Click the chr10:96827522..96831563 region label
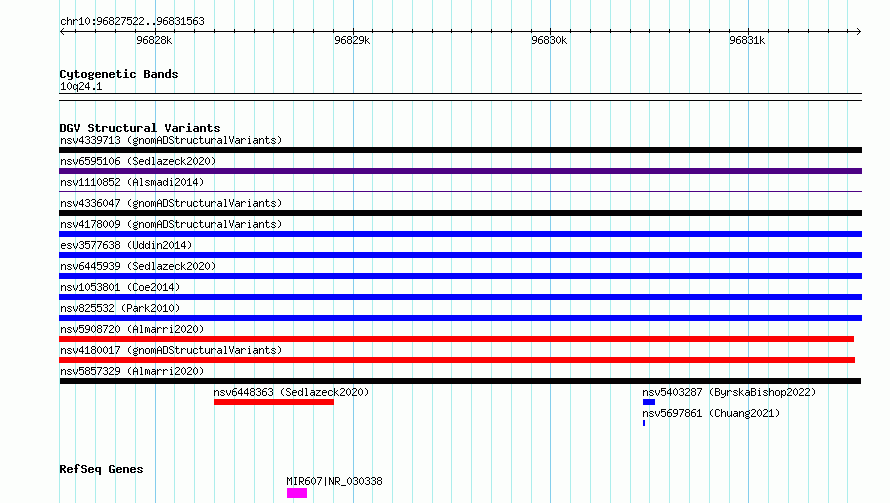Screen dimensions: 890x503 click(x=132, y=22)
